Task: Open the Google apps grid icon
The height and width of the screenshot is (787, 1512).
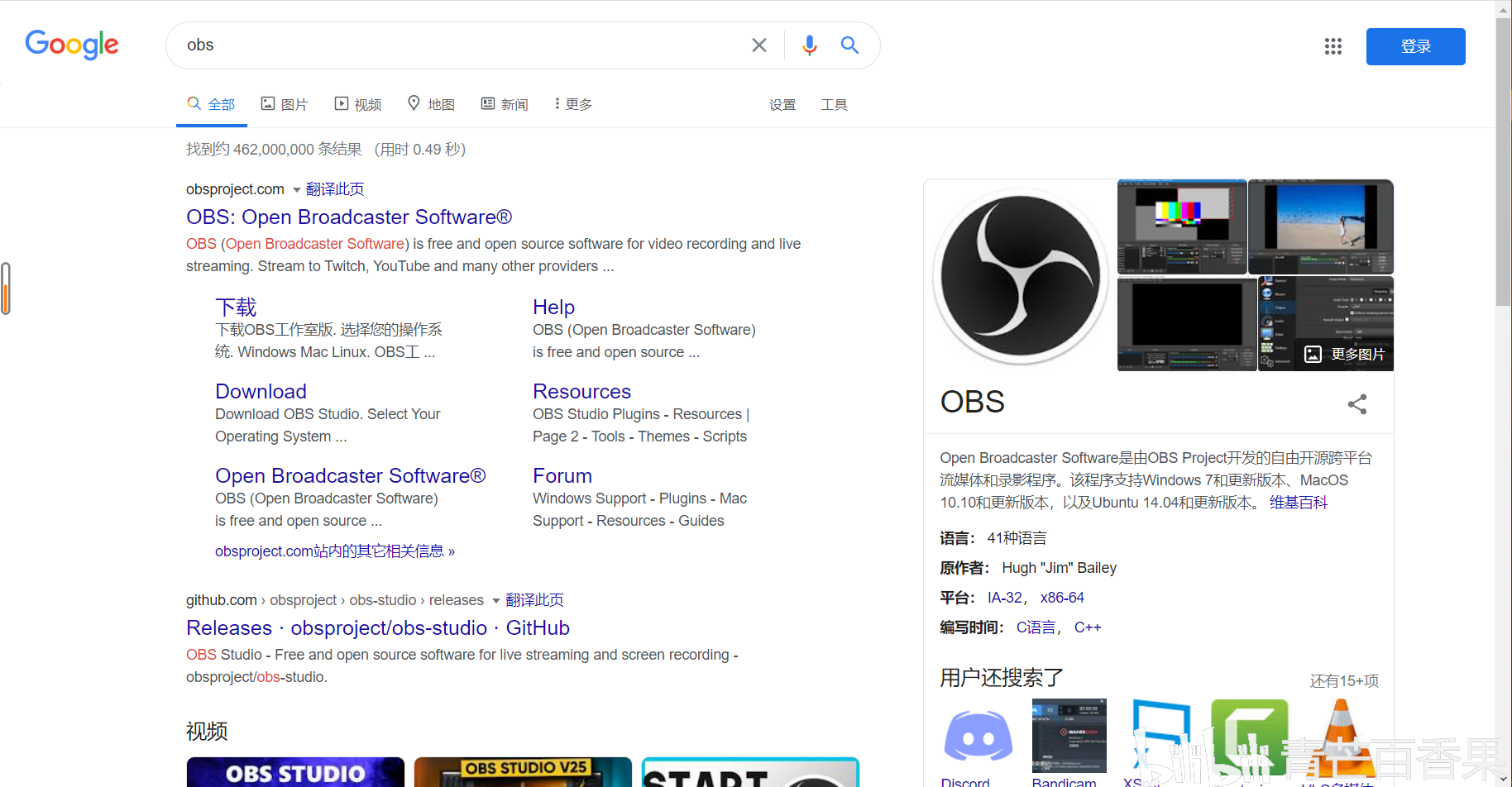Action: 1333,46
